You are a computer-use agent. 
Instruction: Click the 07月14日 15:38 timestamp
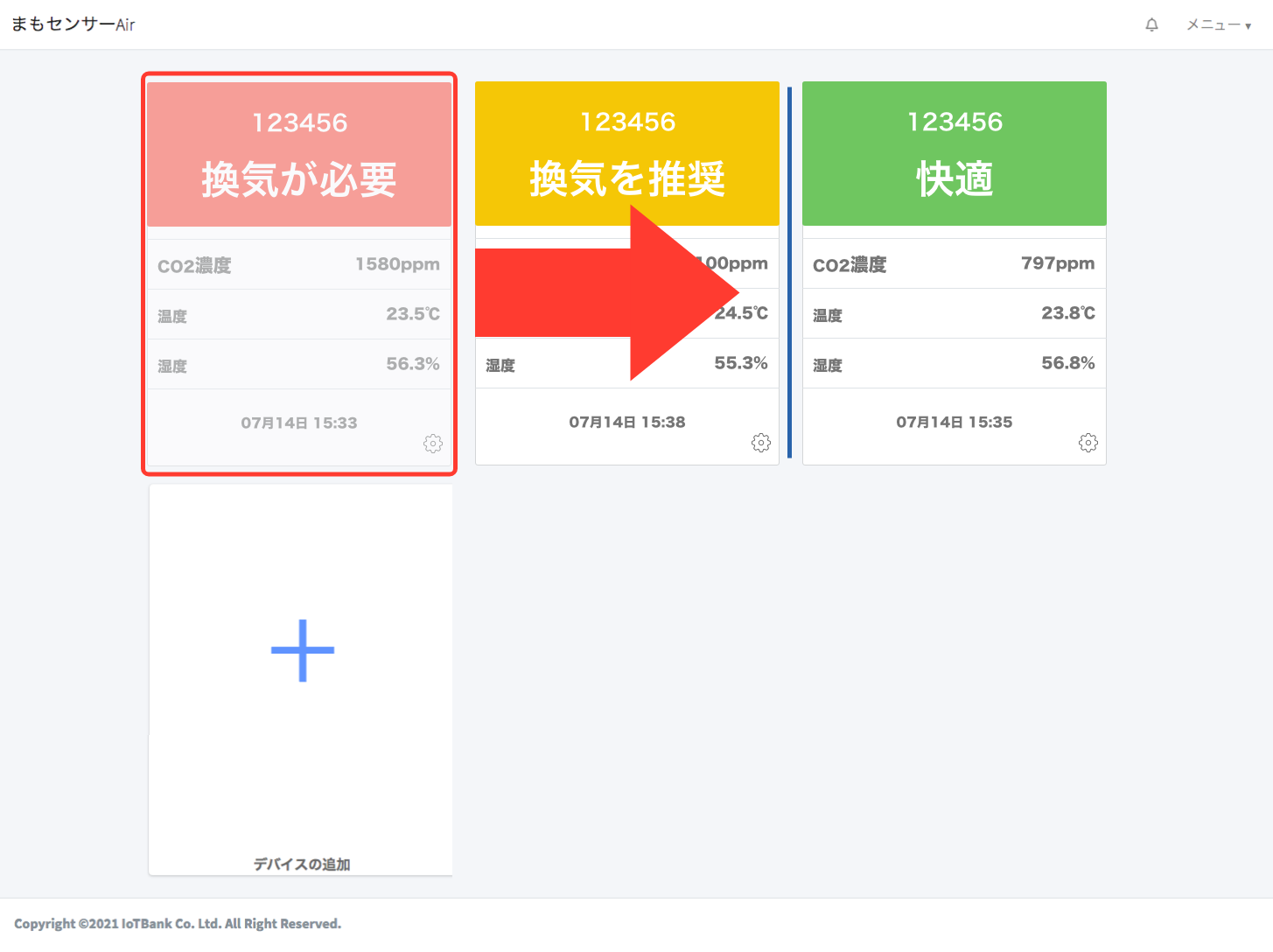(627, 423)
